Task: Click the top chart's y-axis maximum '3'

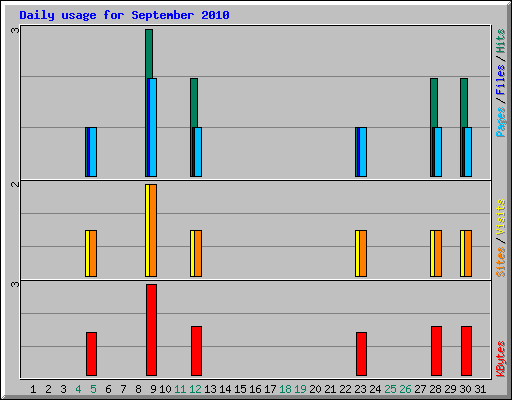Action: (x=15, y=30)
